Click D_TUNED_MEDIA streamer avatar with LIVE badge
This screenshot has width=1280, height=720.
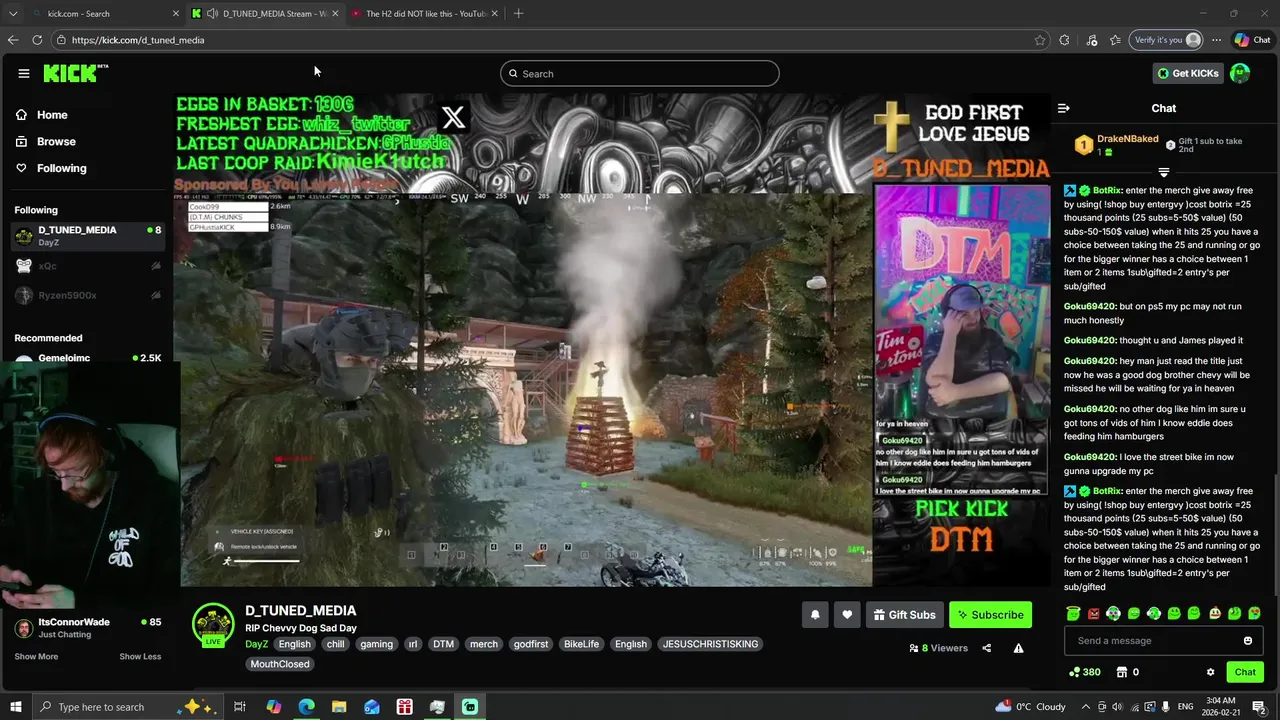(x=213, y=625)
